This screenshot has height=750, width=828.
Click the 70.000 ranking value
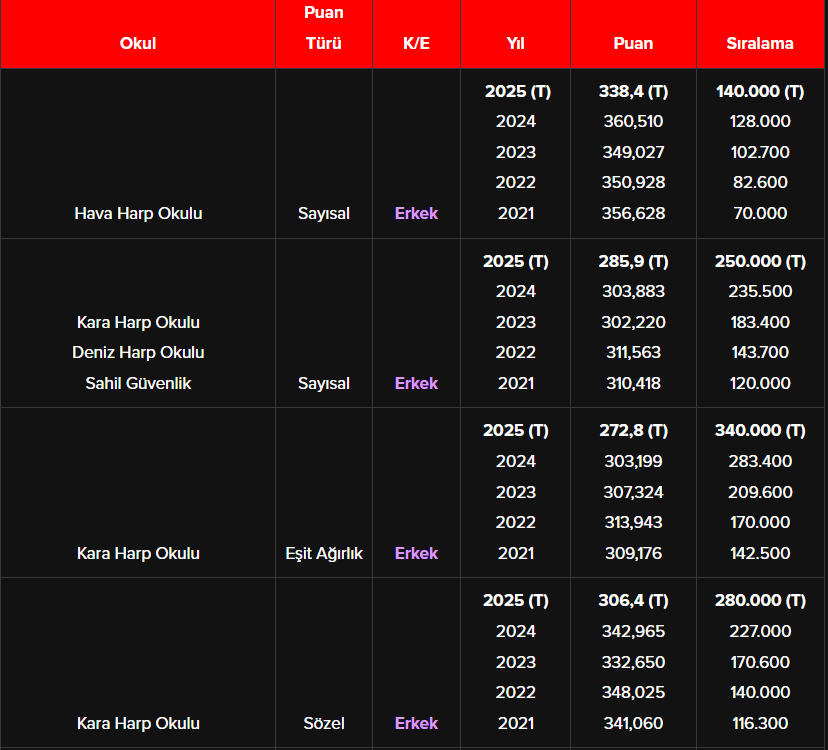coord(760,213)
